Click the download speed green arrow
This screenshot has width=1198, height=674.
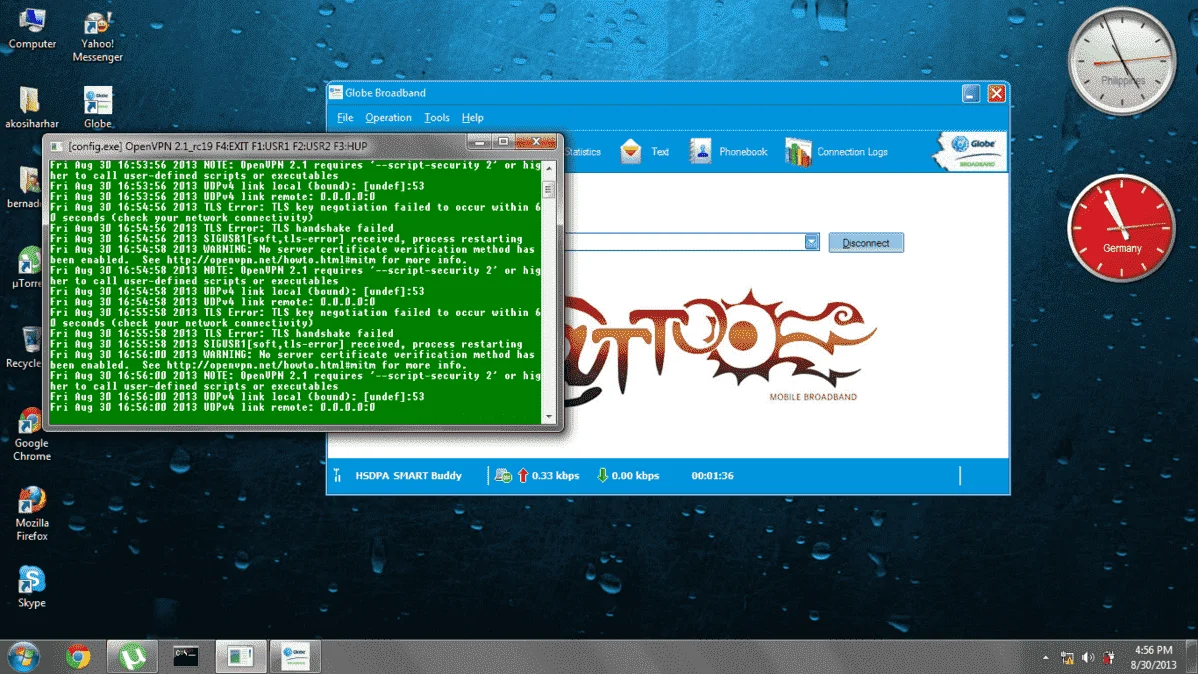[602, 475]
